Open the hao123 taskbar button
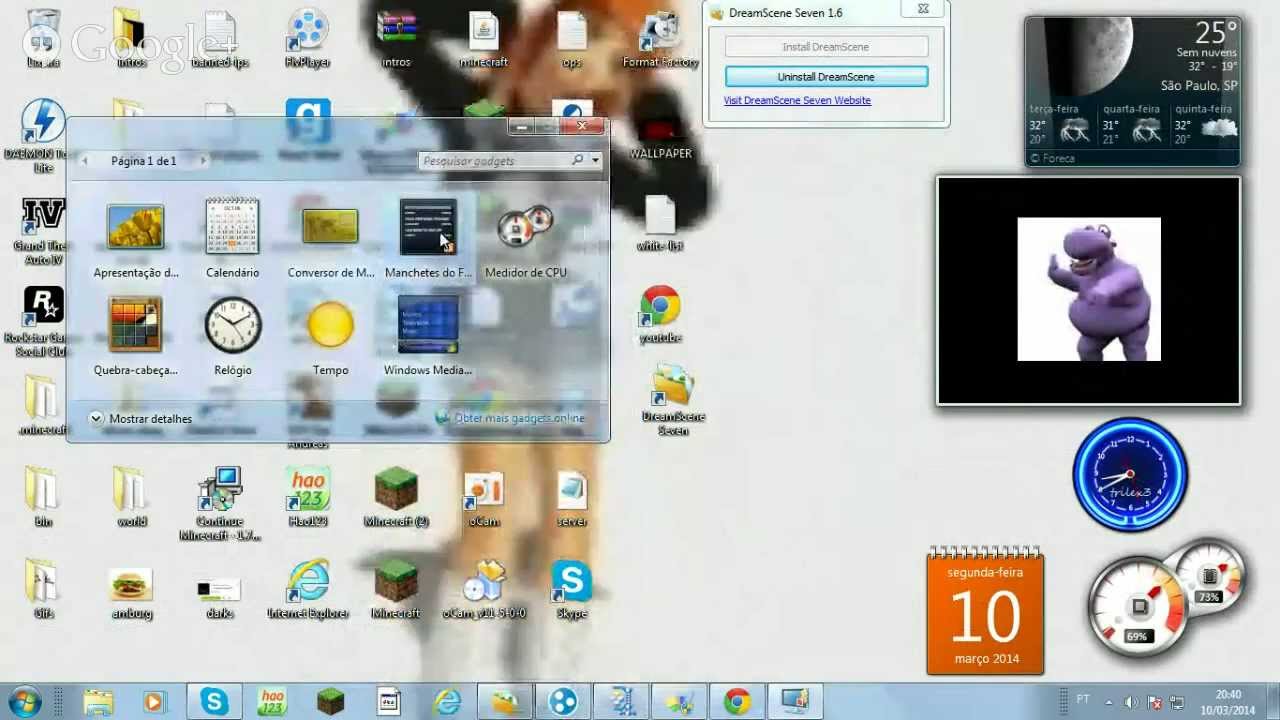The height and width of the screenshot is (720, 1280). point(272,702)
